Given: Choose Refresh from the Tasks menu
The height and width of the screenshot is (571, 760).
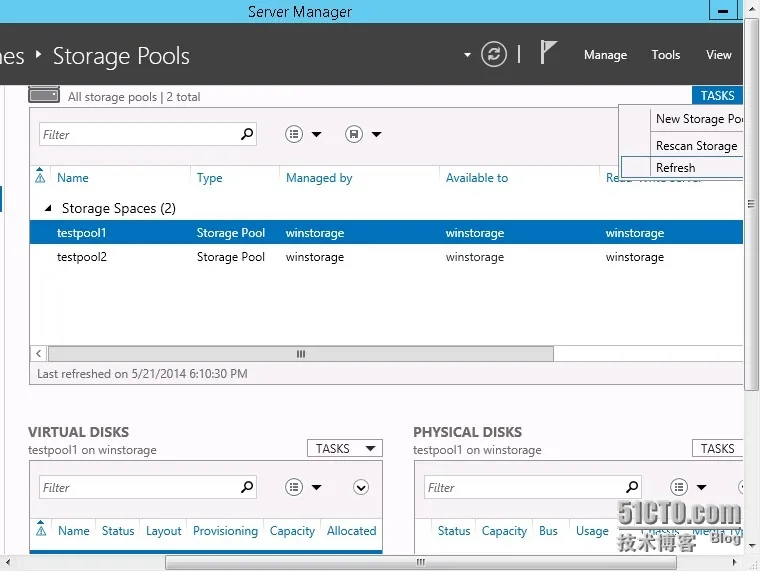Looking at the screenshot, I should pos(676,168).
